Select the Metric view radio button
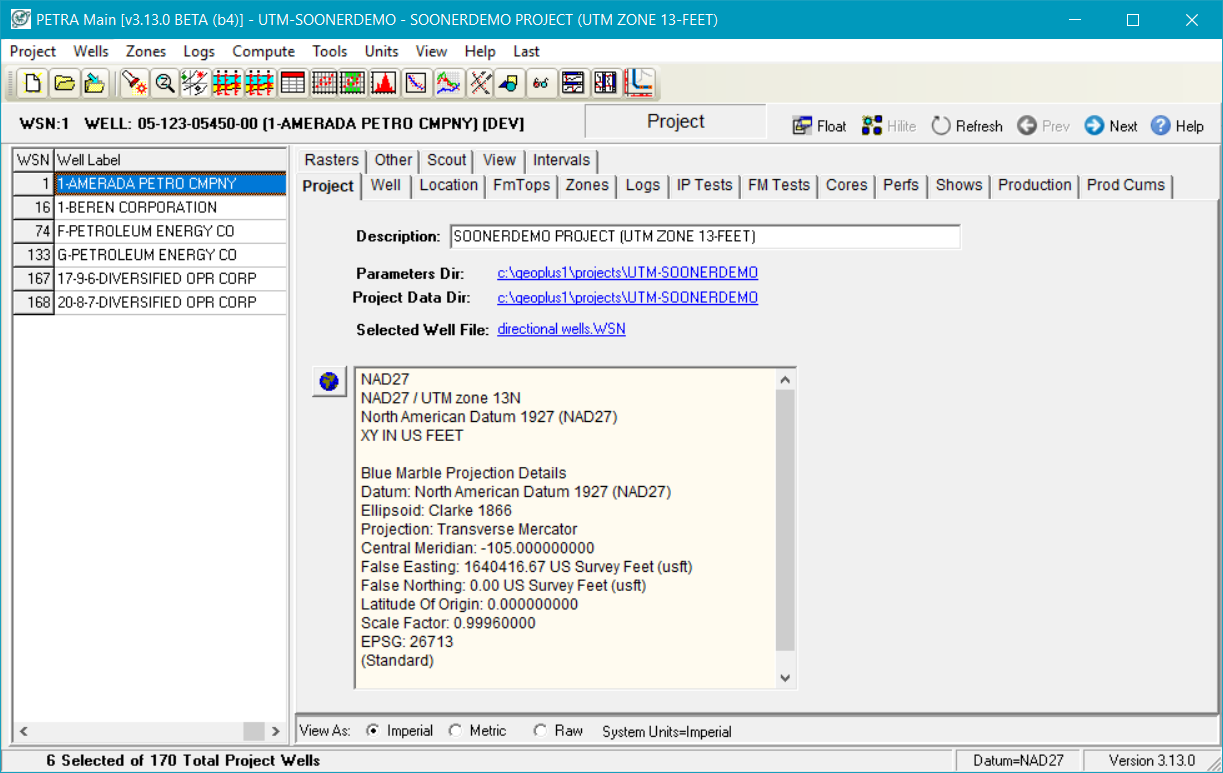The width and height of the screenshot is (1223, 773). coord(455,731)
